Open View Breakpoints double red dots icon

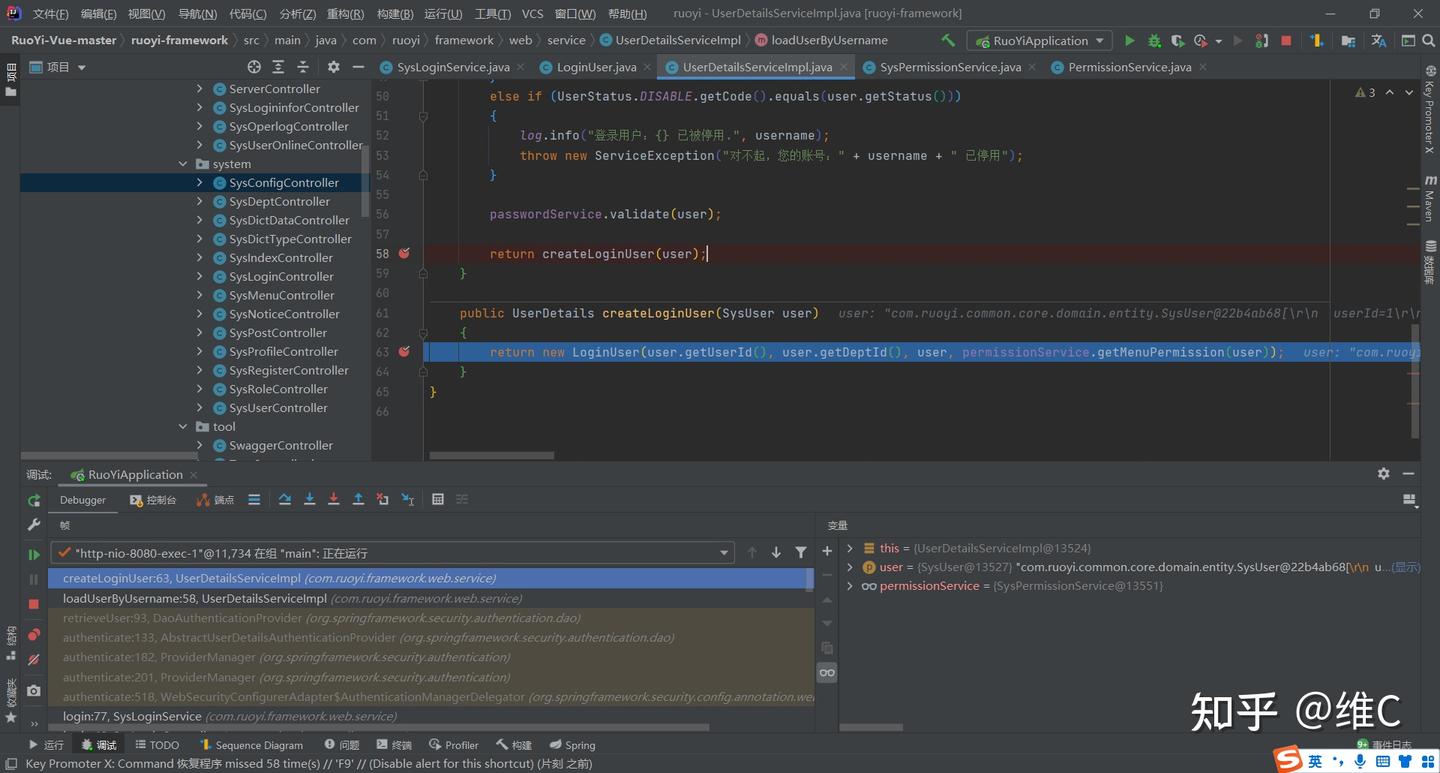34,634
